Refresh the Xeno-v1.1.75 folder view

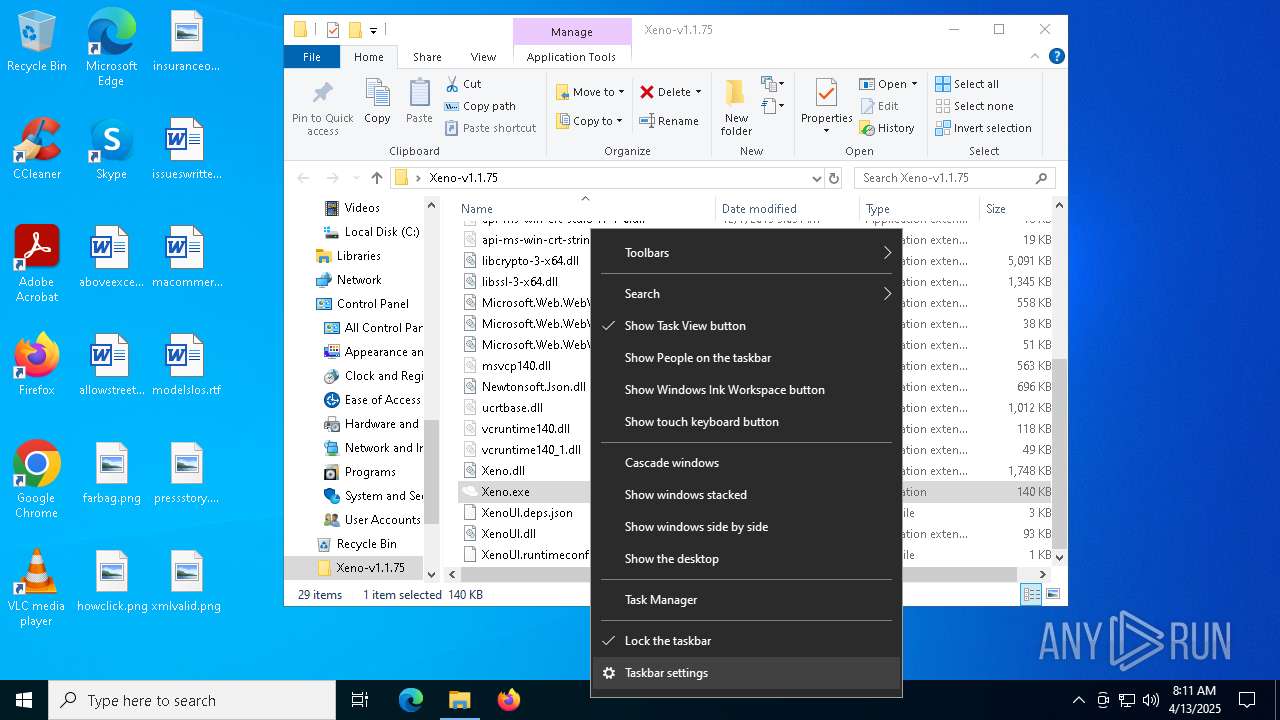coord(835,178)
